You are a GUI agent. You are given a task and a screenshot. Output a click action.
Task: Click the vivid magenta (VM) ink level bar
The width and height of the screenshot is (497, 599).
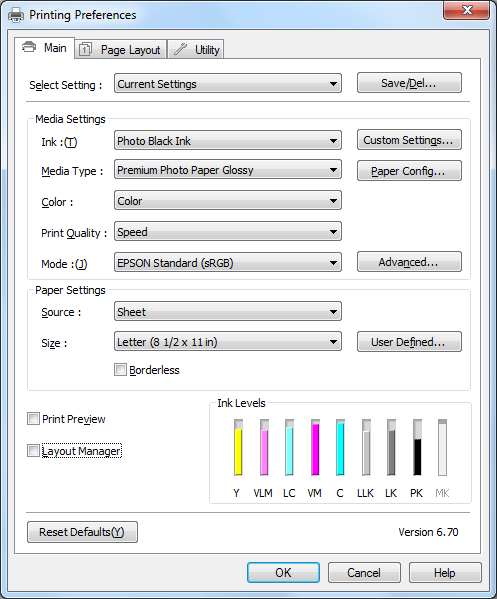tap(315, 447)
